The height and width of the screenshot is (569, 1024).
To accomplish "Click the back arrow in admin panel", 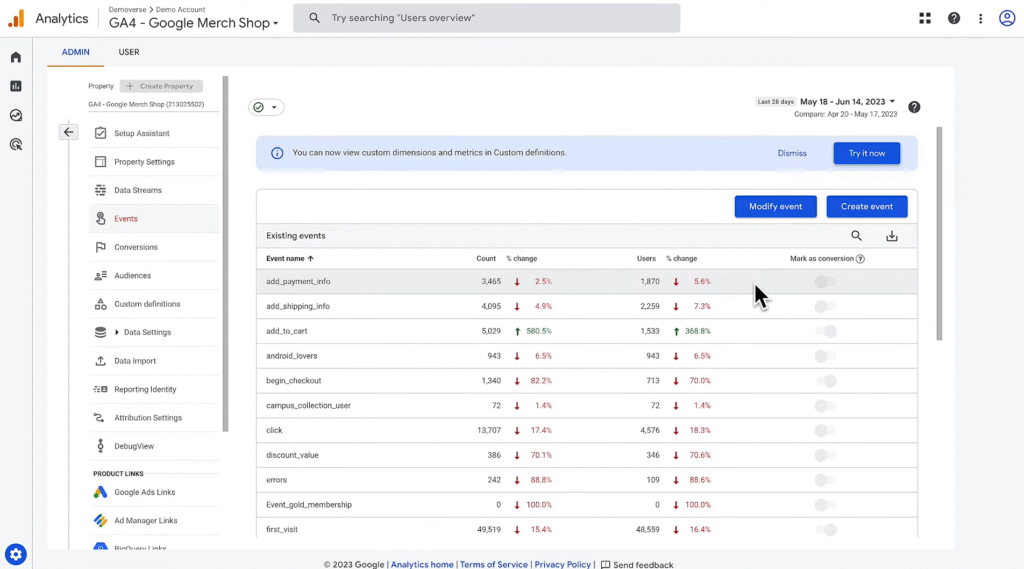I will click(69, 132).
